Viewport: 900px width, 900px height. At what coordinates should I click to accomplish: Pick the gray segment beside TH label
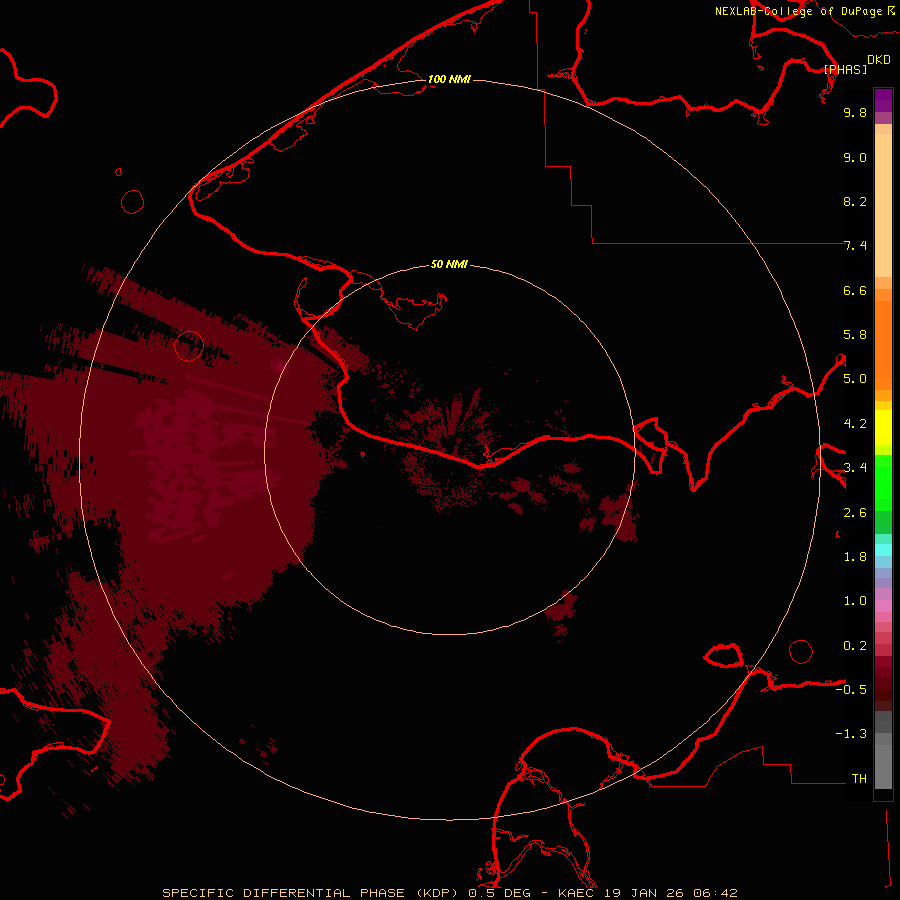click(x=883, y=767)
